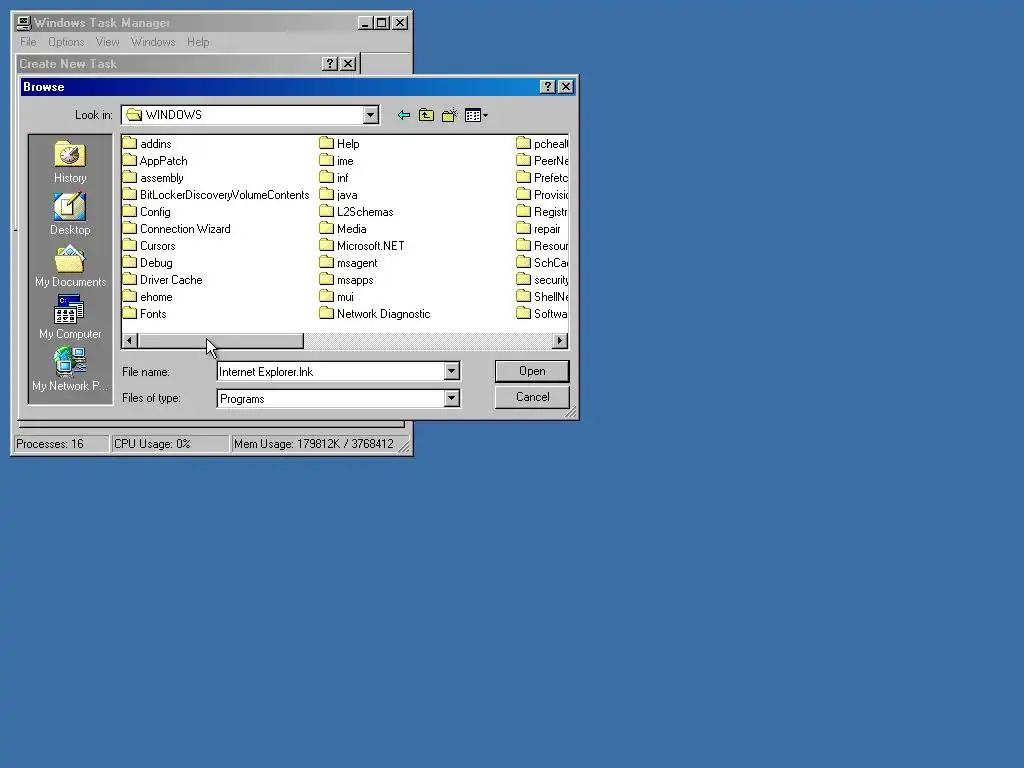Expand the File name dropdown arrow
The width and height of the screenshot is (1024, 768).
(x=451, y=371)
